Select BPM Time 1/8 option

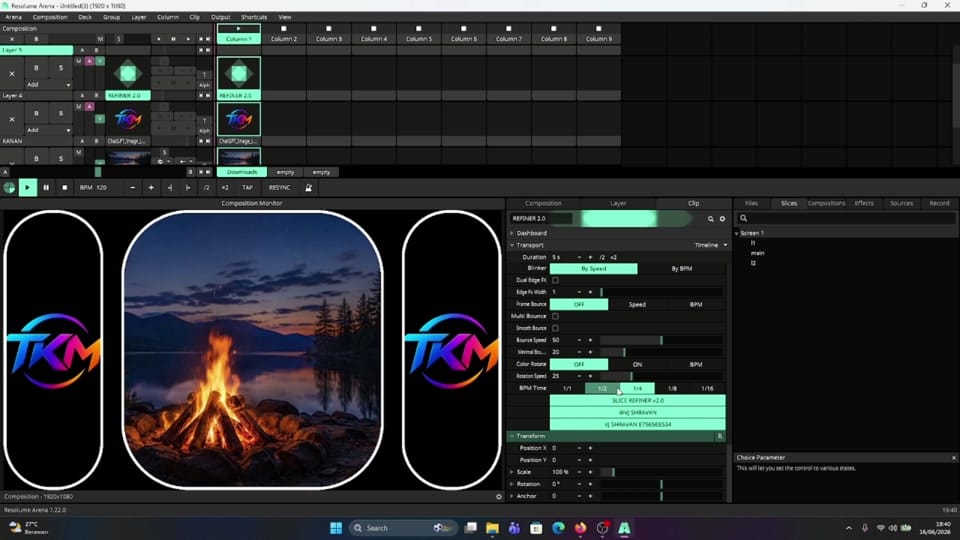coord(672,389)
